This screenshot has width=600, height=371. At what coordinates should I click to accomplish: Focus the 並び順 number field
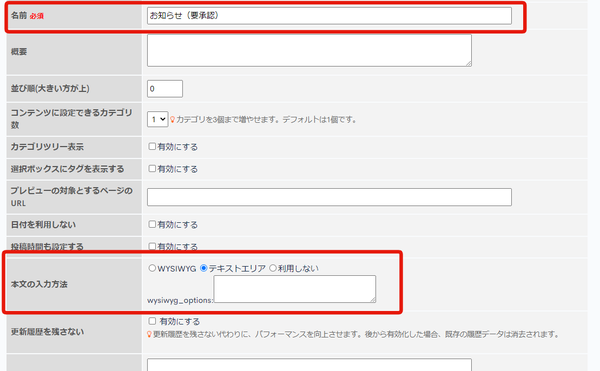(x=165, y=89)
